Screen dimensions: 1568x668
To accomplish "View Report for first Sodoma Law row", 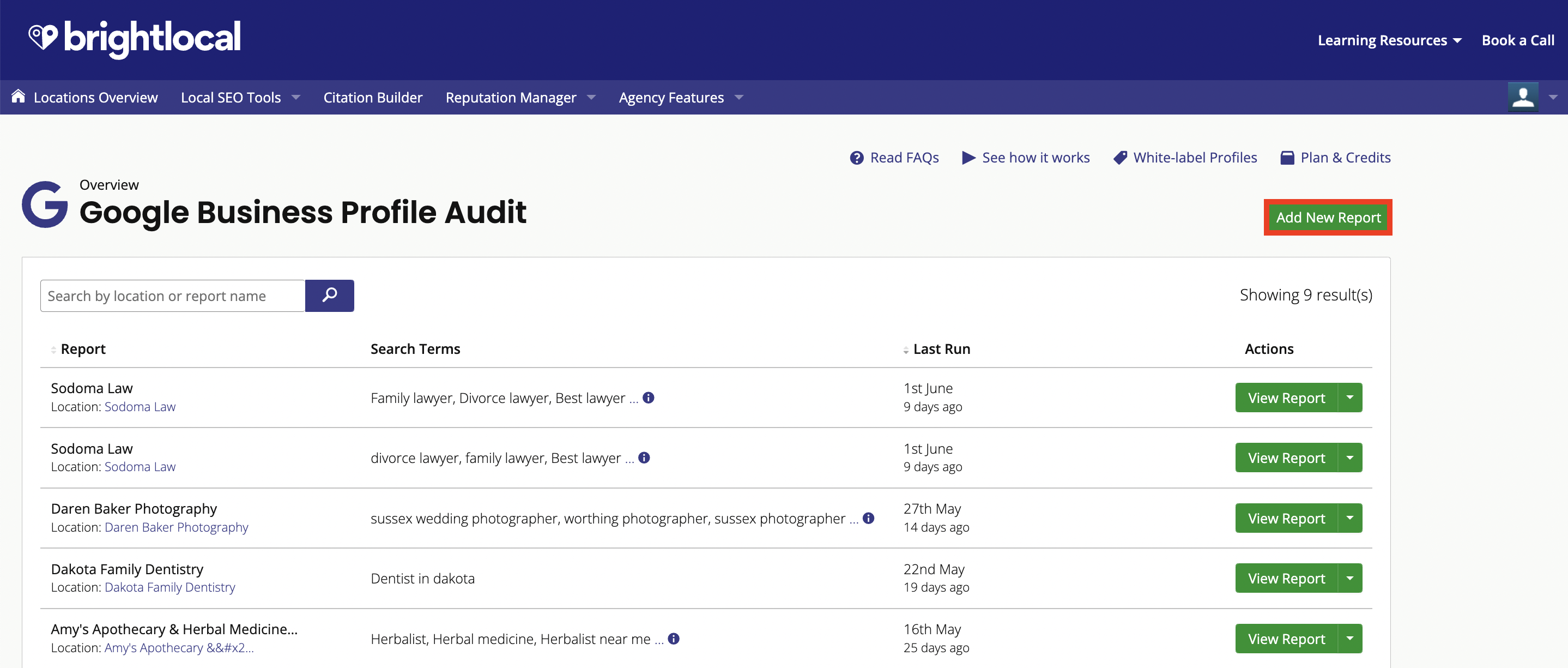I will coord(1286,398).
